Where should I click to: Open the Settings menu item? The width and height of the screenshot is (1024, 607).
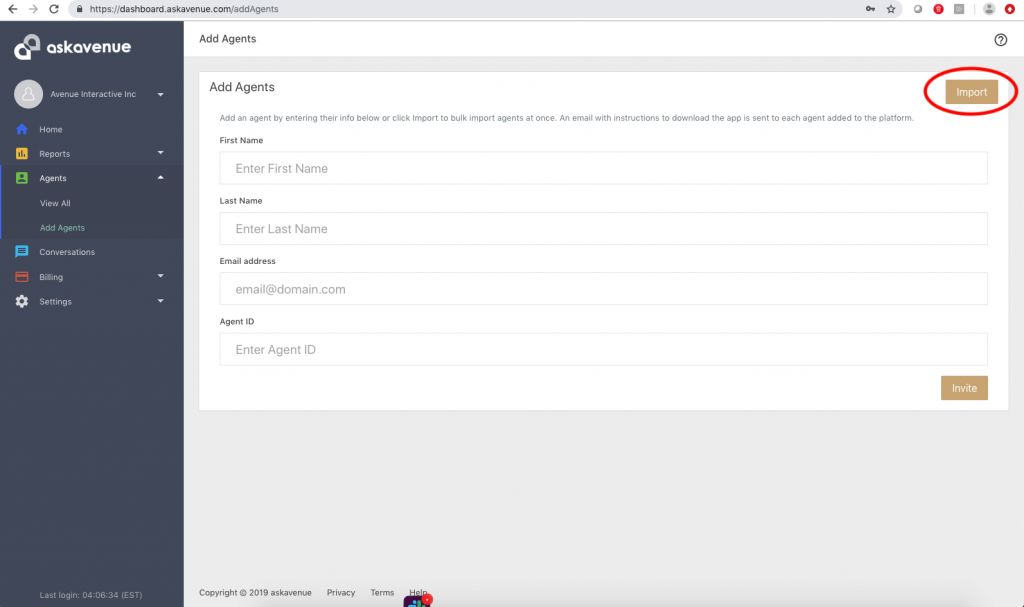click(55, 301)
